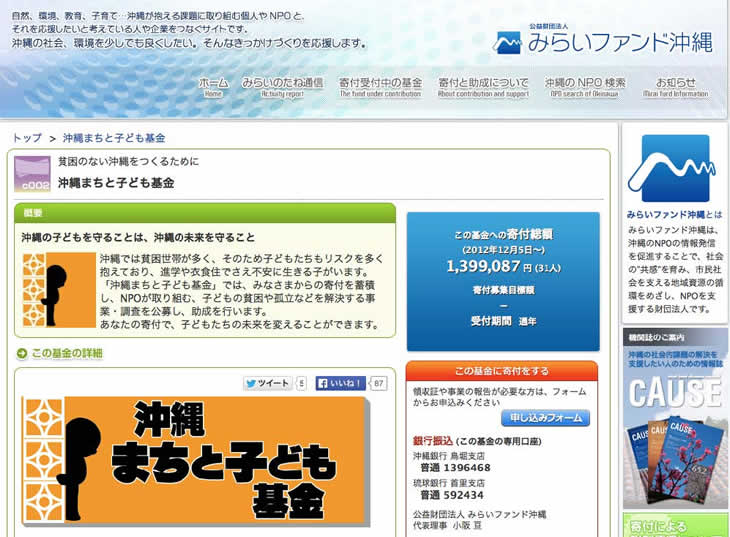Click the みらいファンド沖縄 header logo
The width and height of the screenshot is (730, 537).
click(x=603, y=42)
